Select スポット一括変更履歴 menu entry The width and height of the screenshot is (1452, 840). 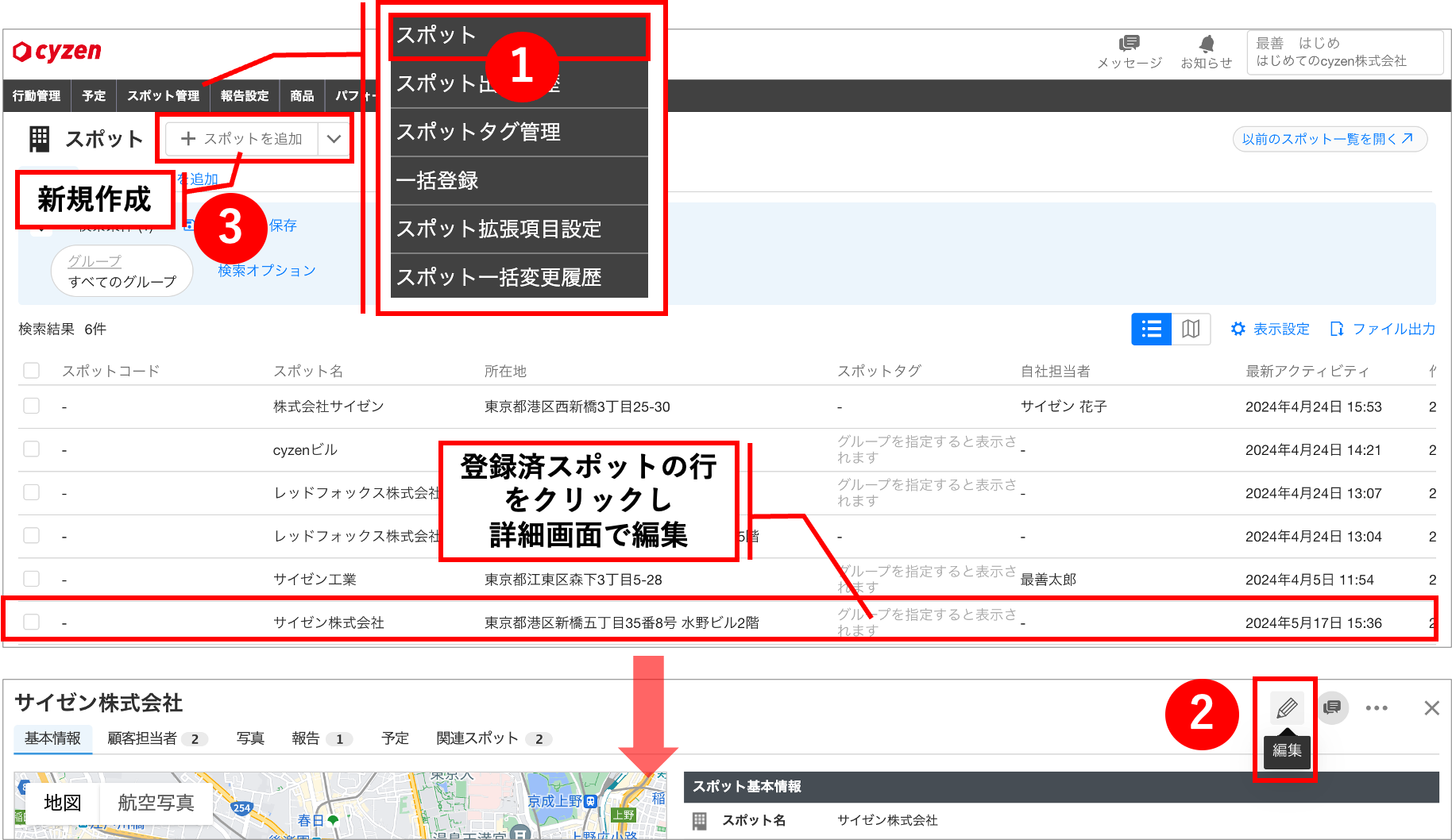click(x=519, y=277)
